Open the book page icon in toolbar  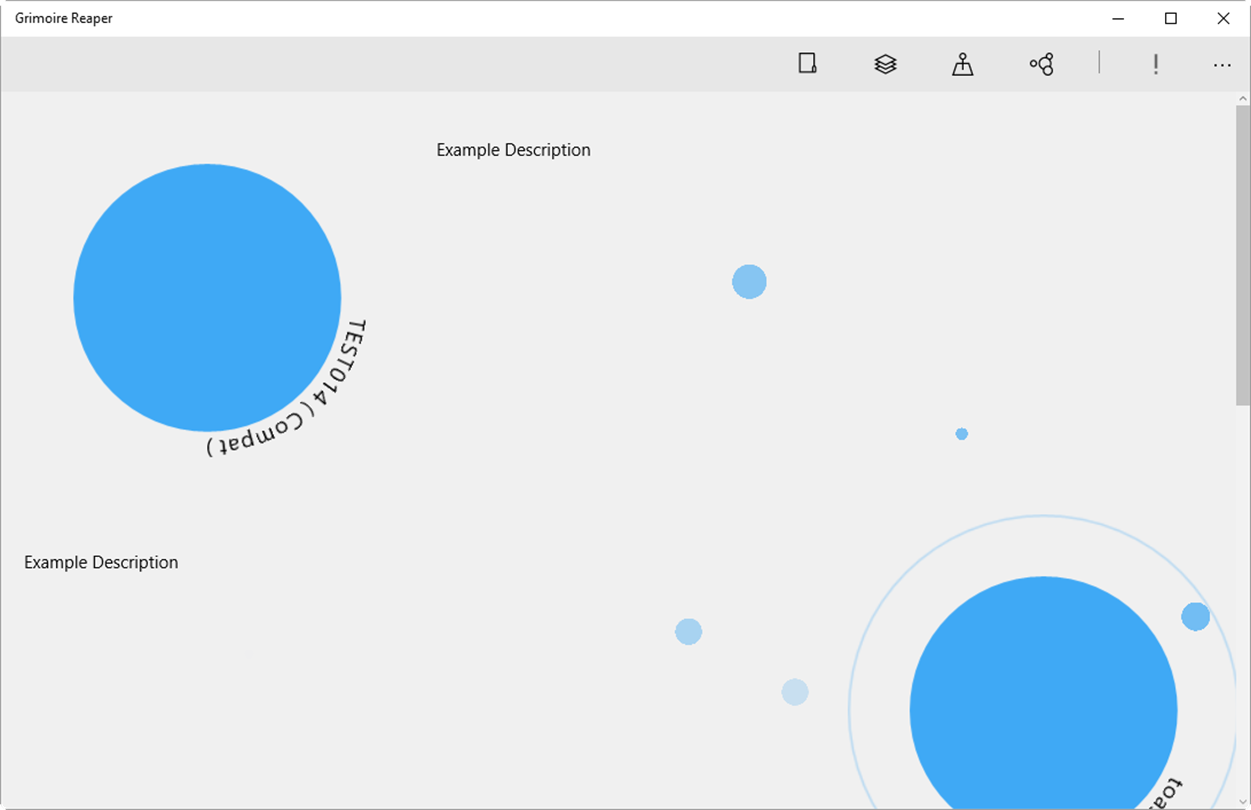[x=807, y=64]
